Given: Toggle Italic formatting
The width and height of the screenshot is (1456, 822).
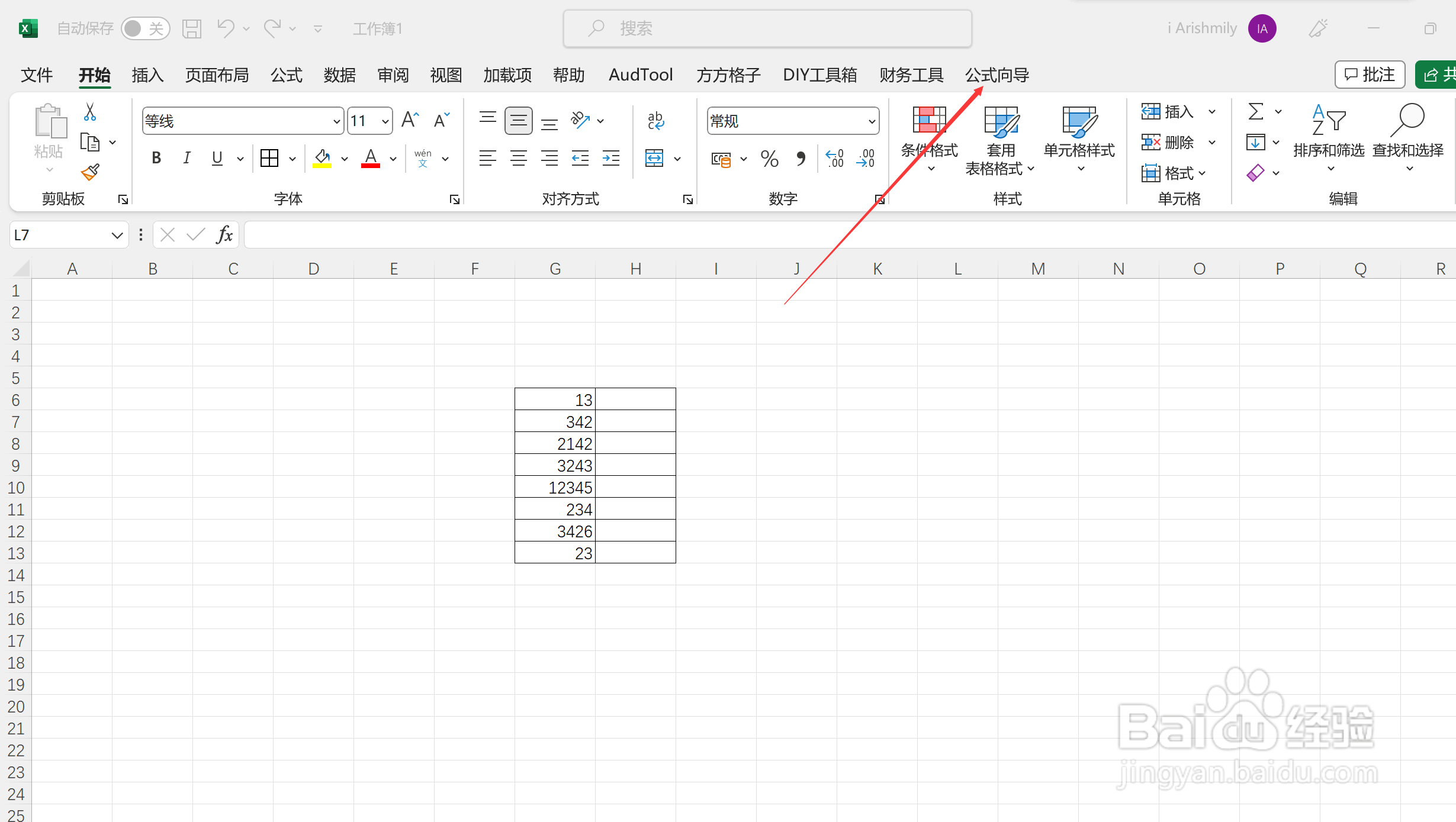Looking at the screenshot, I should [187, 158].
